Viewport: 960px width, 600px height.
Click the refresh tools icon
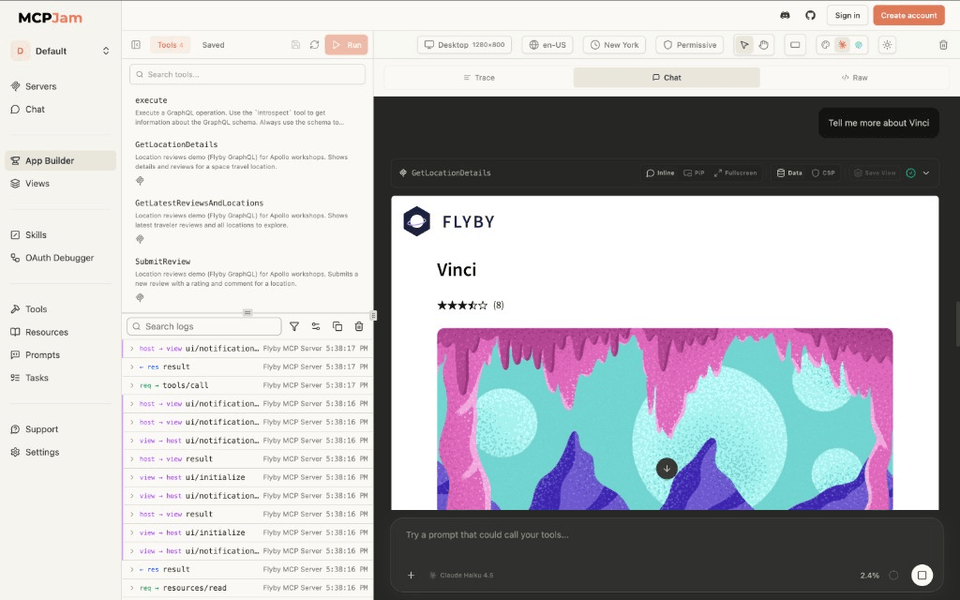(x=314, y=45)
